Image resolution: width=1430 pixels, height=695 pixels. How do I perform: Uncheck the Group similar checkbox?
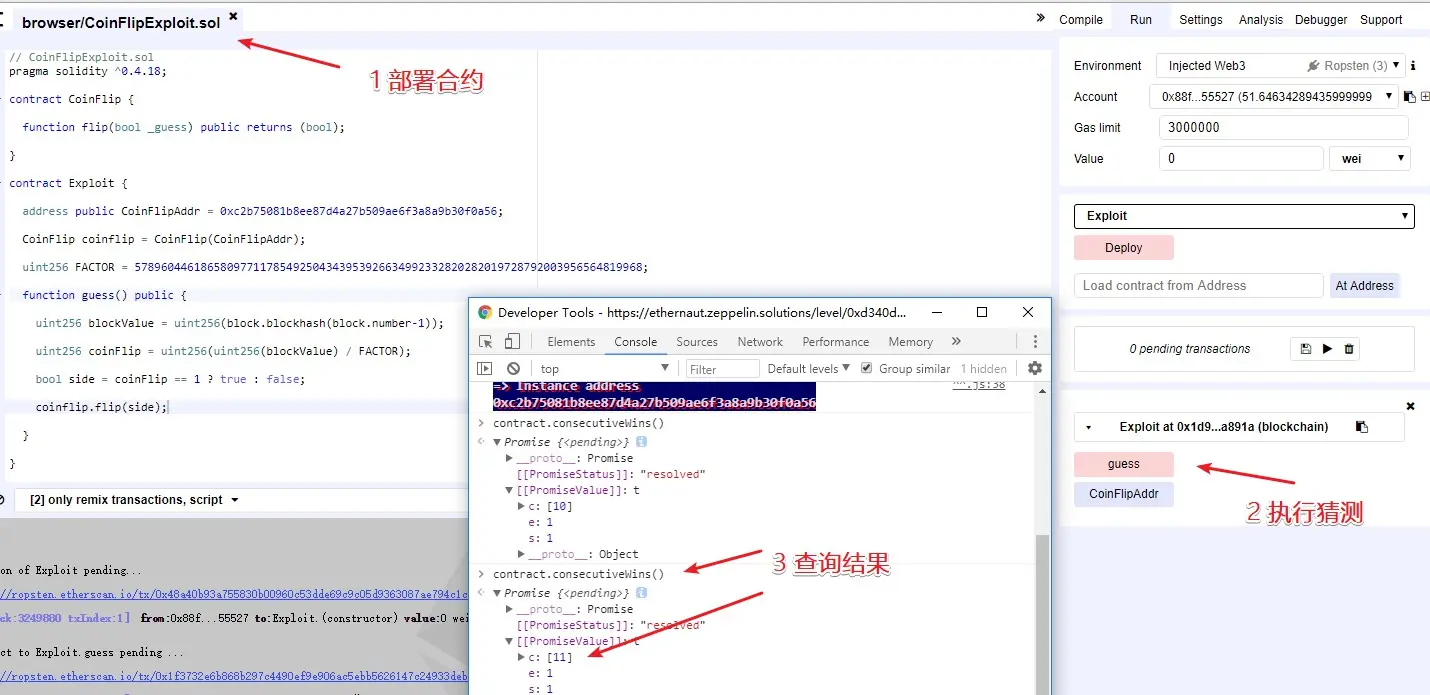click(867, 368)
